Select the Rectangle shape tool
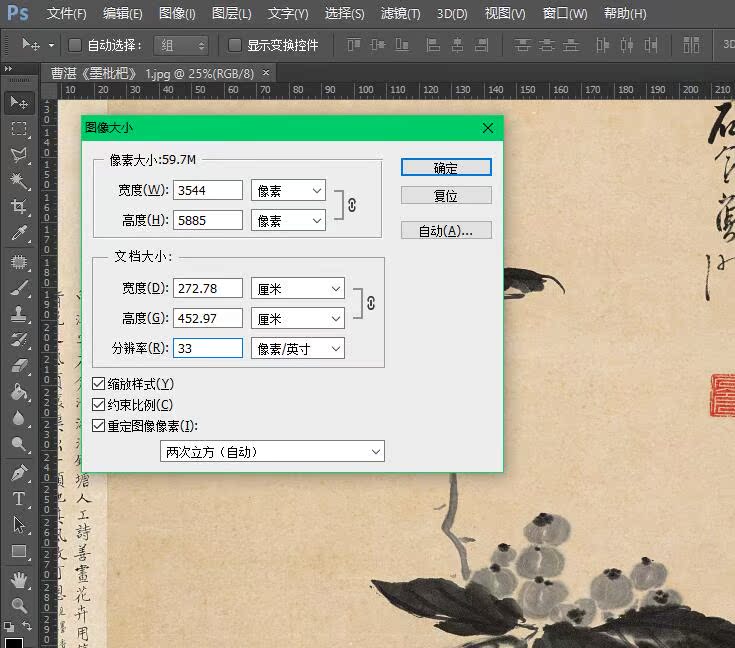 click(x=19, y=551)
